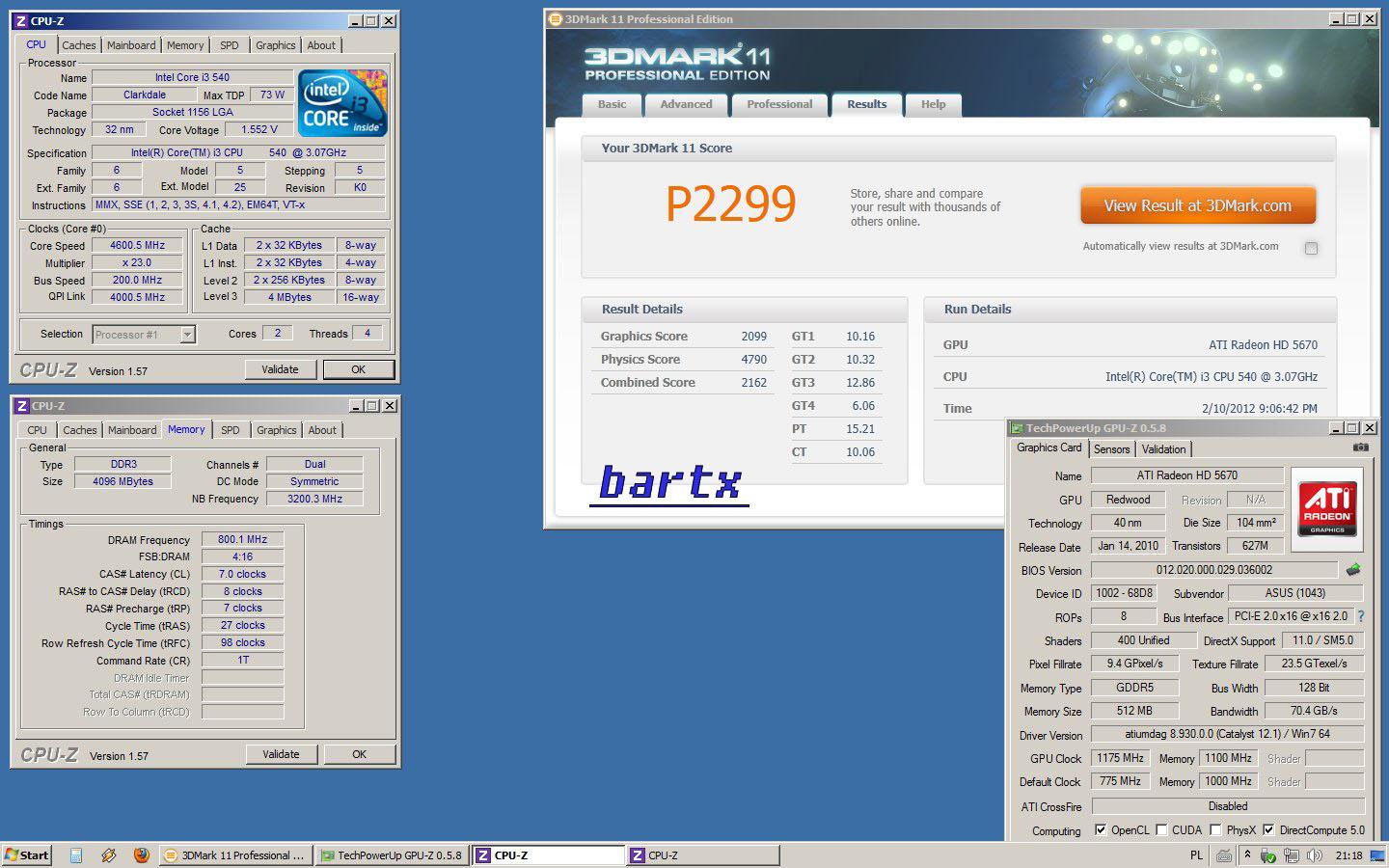Click the GPU-Z Name field ATI Radeon HD 5670
Image resolution: width=1389 pixels, height=868 pixels.
point(1186,475)
